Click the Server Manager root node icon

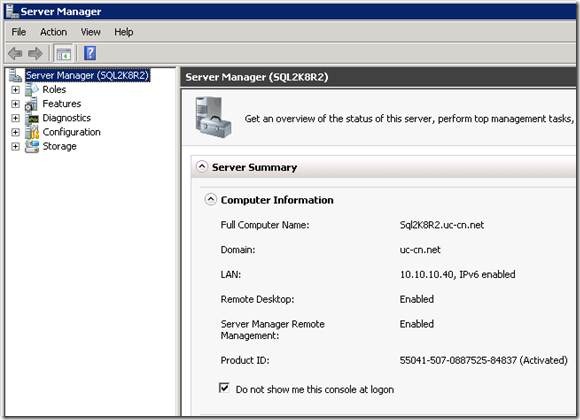16,75
